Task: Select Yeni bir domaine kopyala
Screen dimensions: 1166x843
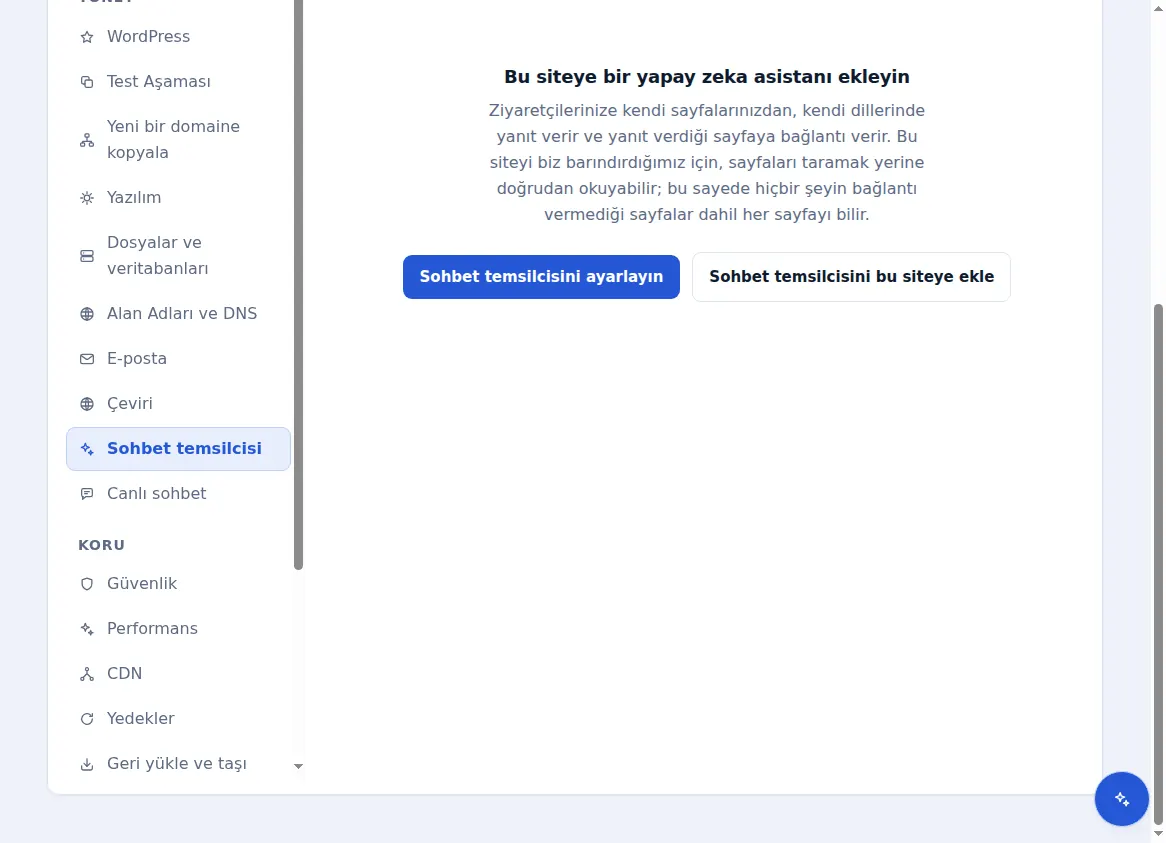Action: [x=178, y=140]
